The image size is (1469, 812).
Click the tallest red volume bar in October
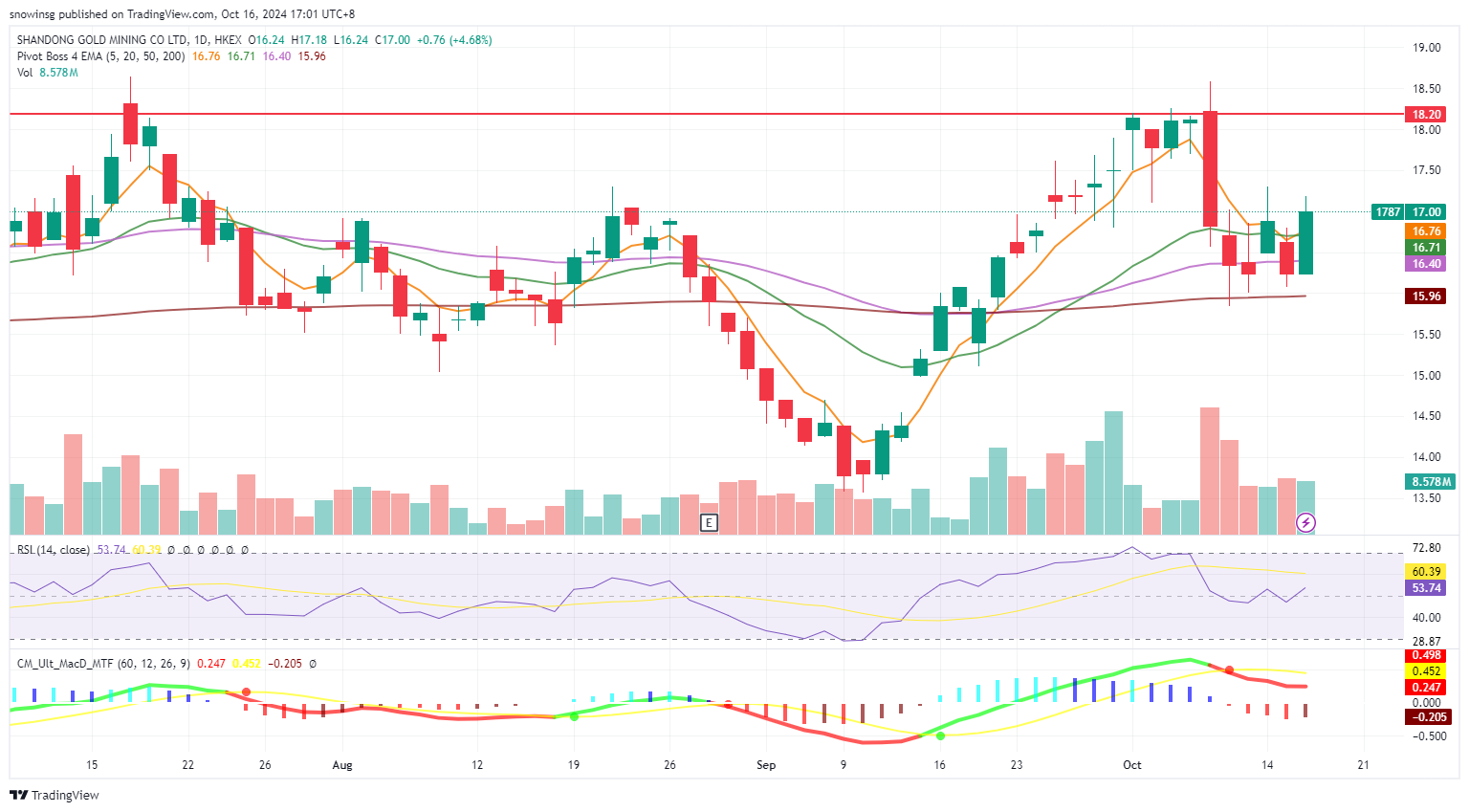click(1210, 471)
